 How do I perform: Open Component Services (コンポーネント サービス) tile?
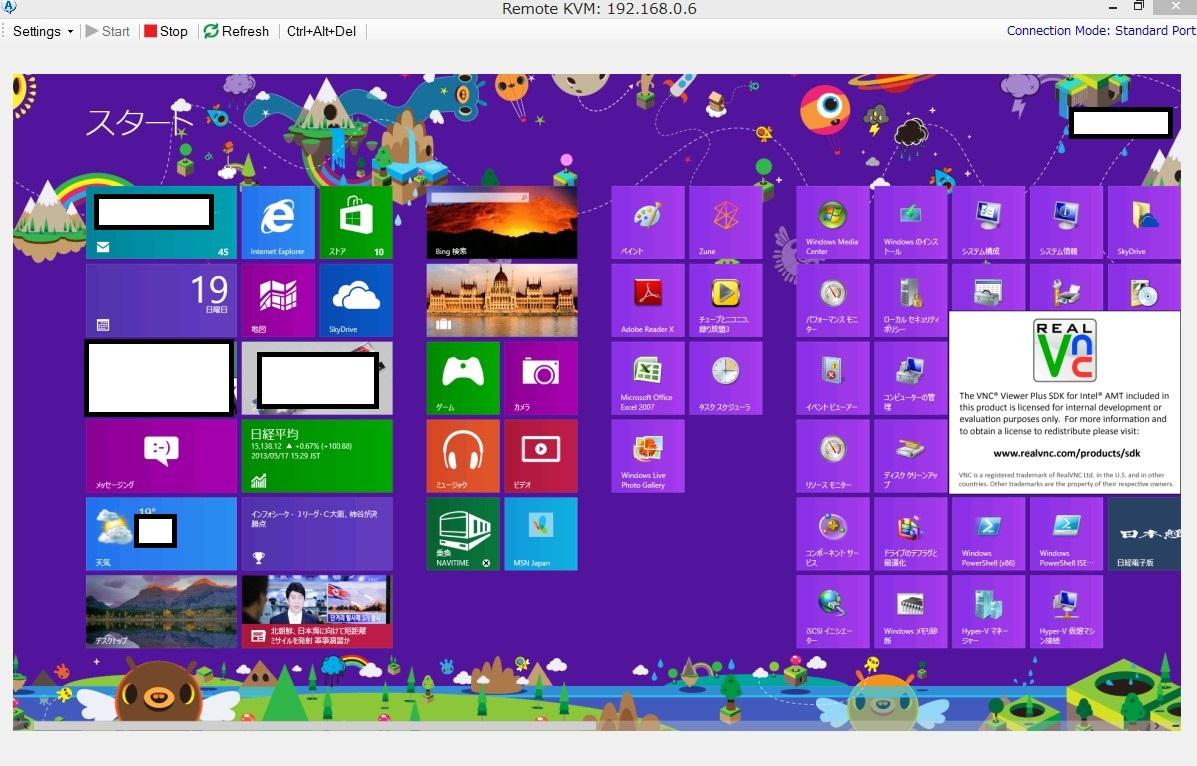tap(833, 534)
